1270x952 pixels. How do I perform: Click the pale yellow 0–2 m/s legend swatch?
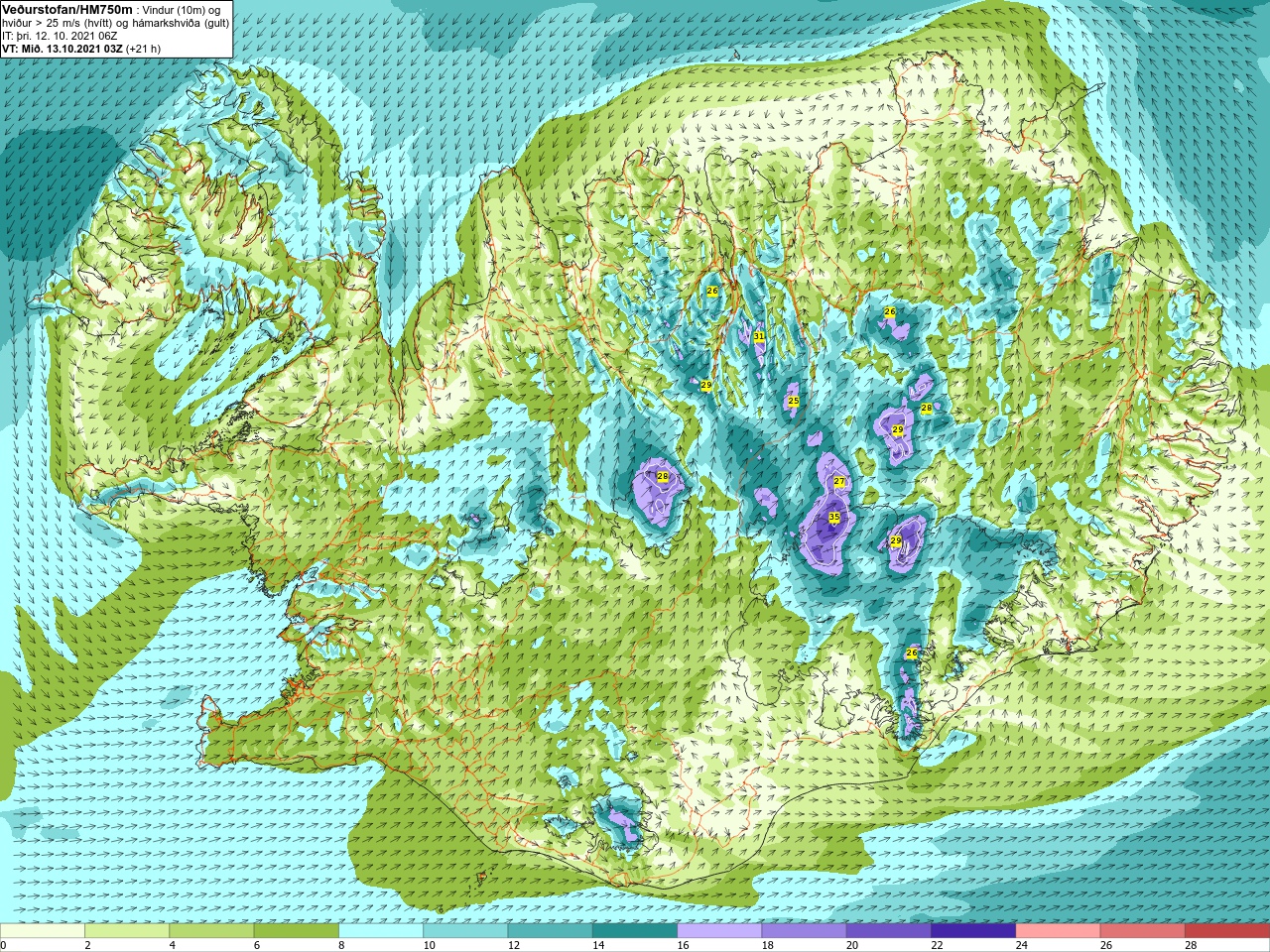[x=43, y=931]
